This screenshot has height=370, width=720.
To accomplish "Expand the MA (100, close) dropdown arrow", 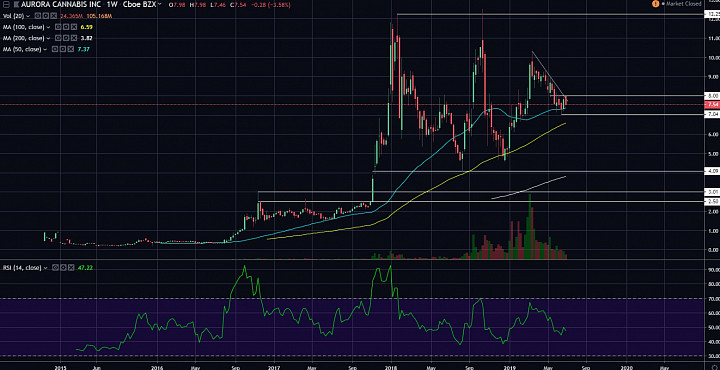I will (x=48, y=27).
